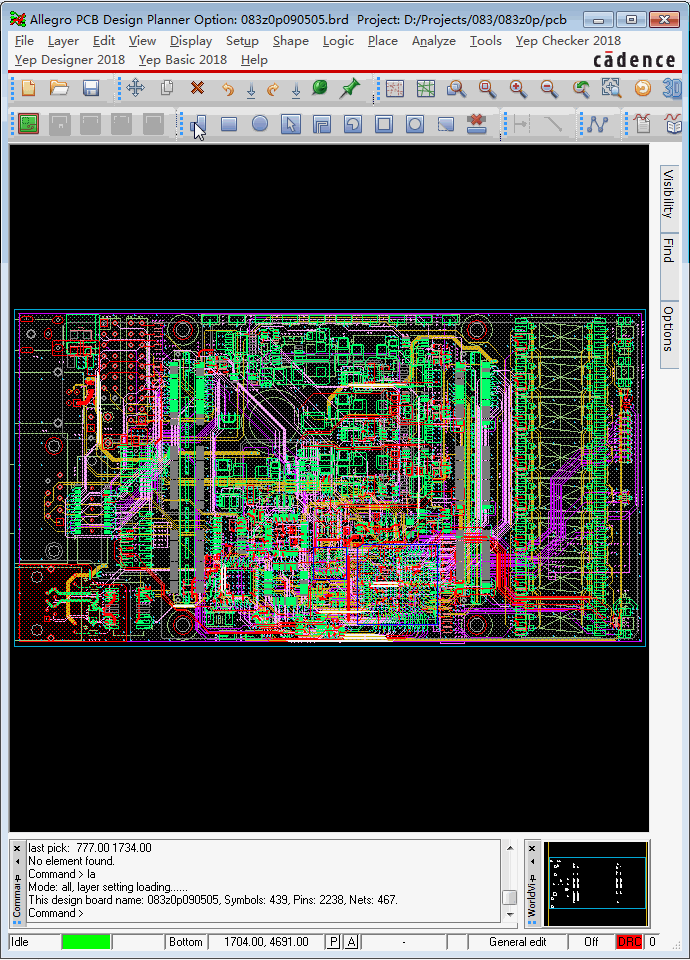This screenshot has width=690, height=960.
Task: Open the Display menu
Action: click(191, 41)
